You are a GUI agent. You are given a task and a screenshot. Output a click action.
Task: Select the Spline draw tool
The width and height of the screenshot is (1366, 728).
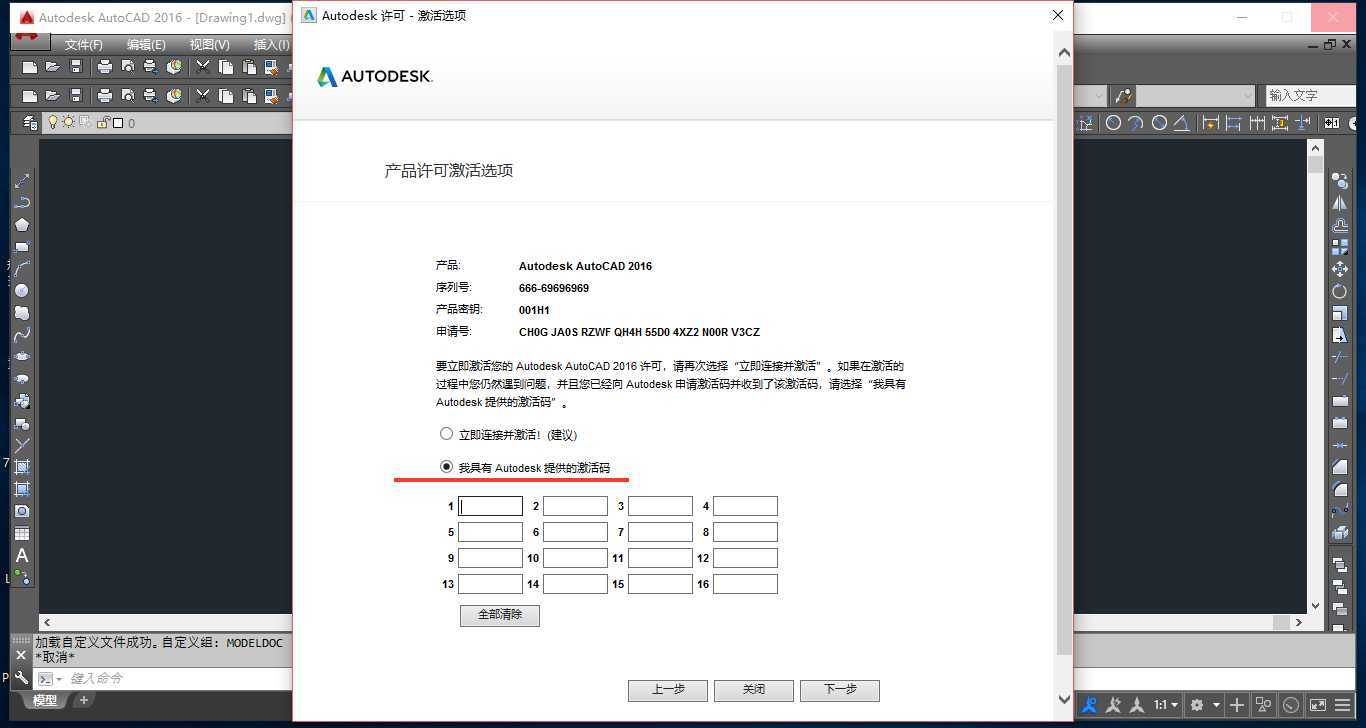(x=22, y=334)
